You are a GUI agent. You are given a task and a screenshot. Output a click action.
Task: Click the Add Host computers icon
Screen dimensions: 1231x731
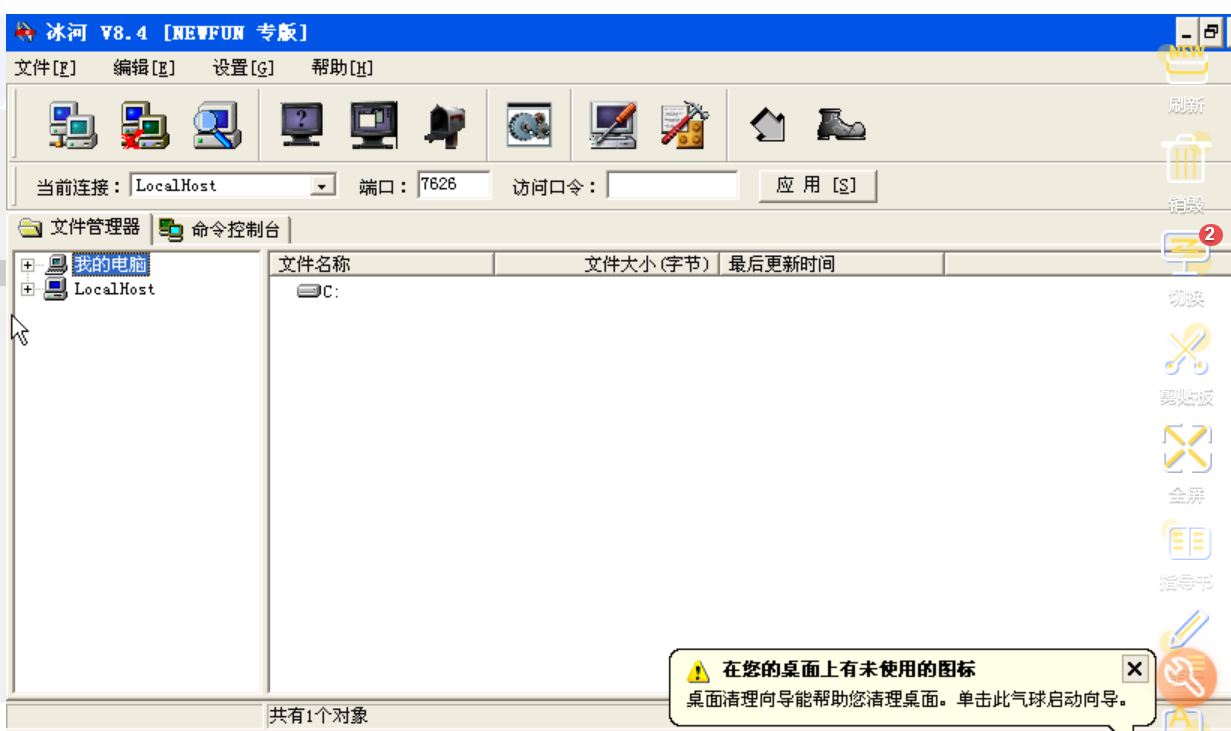coord(73,126)
